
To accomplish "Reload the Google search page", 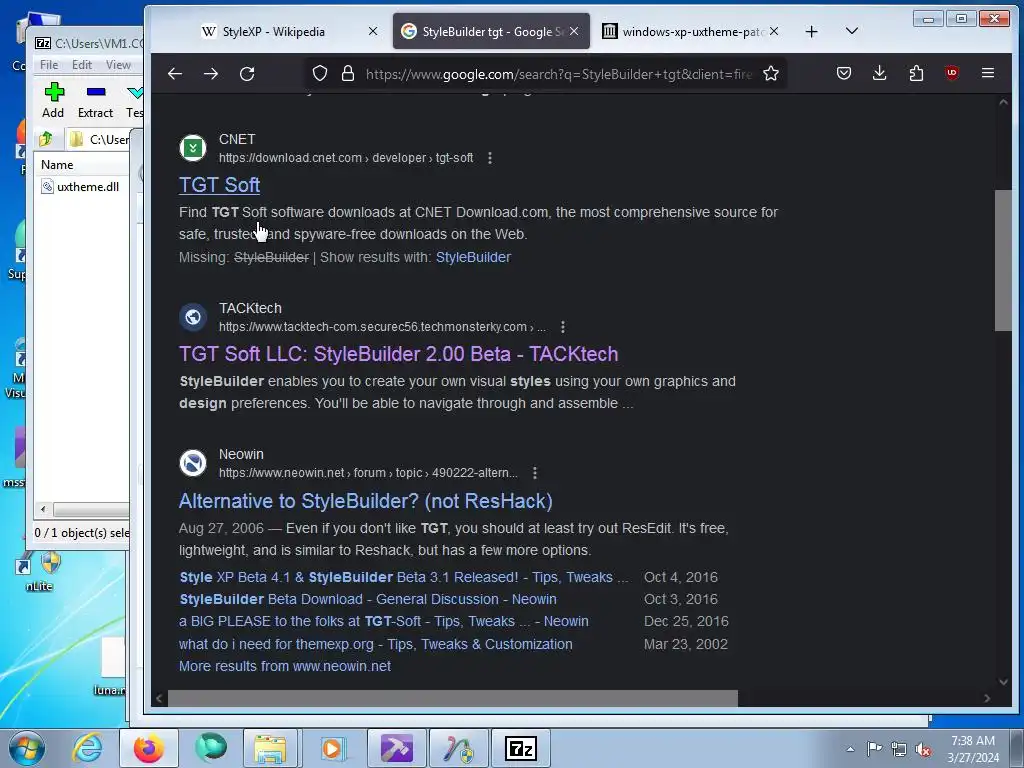I will [247, 74].
